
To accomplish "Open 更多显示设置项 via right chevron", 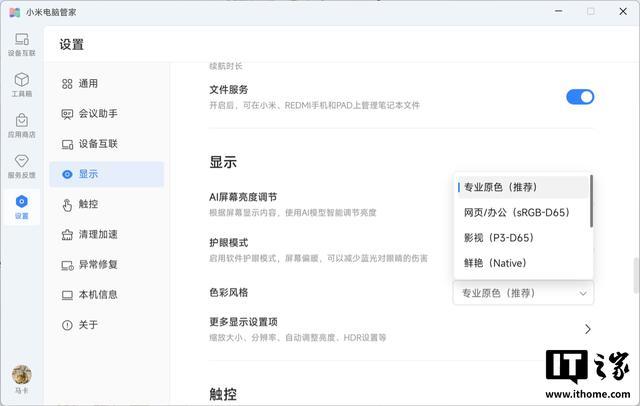I will point(587,329).
